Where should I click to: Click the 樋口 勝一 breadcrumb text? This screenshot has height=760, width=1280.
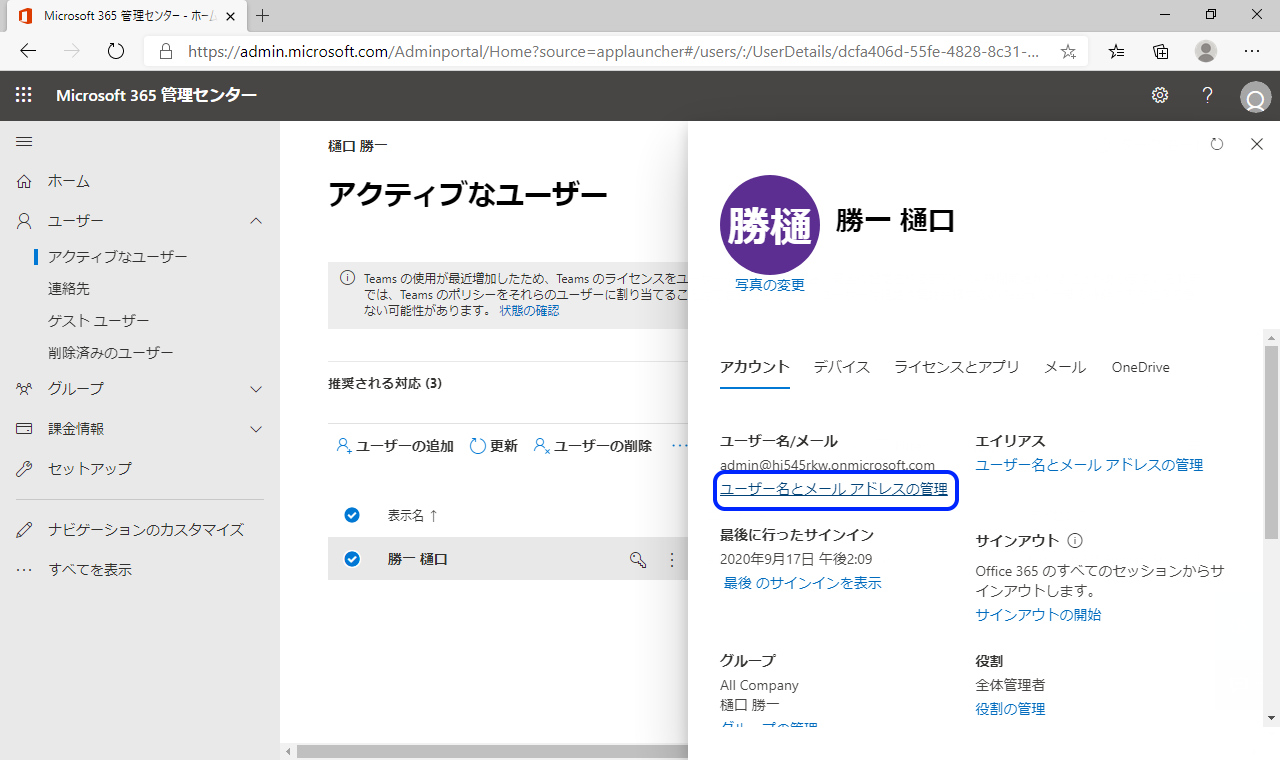[x=358, y=146]
